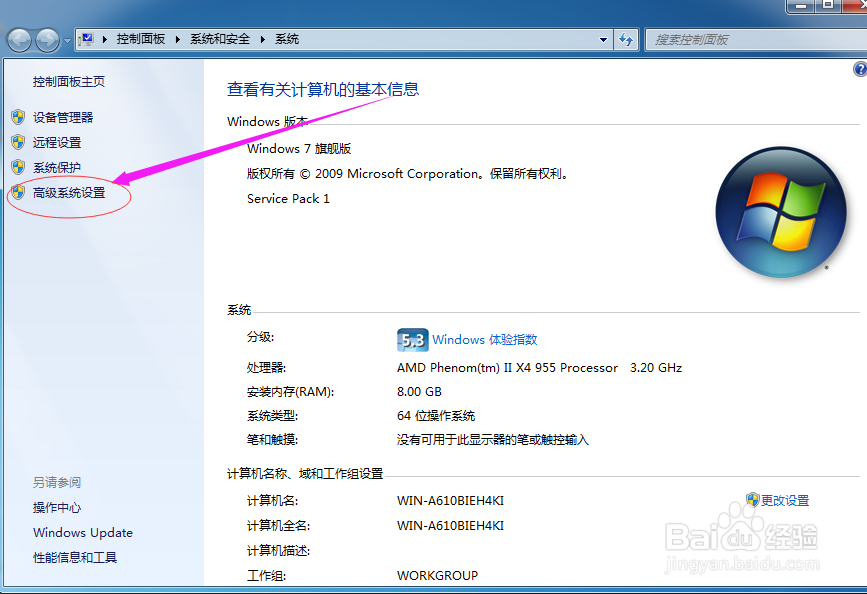
Task: Click shield icon next to 远程设置
Action: coord(18,142)
